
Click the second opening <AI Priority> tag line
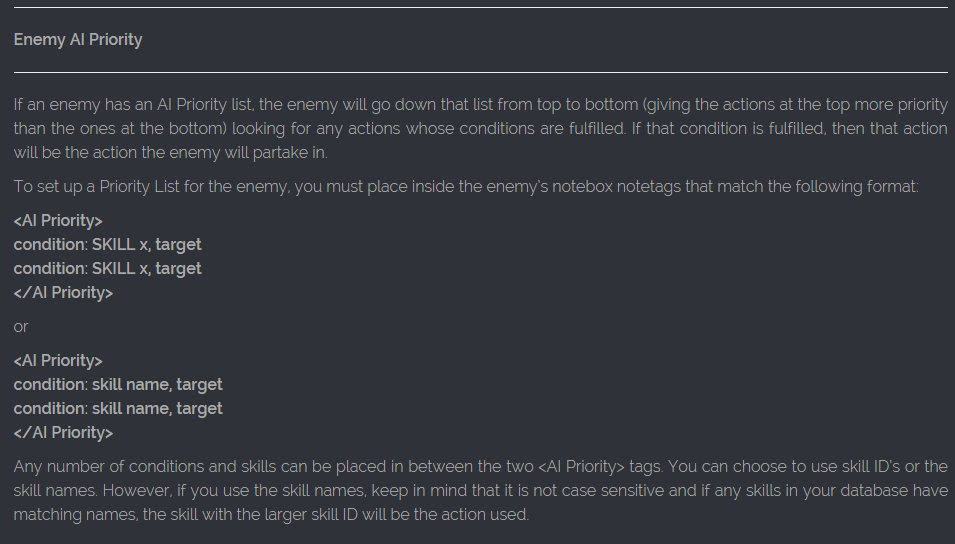coord(58,360)
